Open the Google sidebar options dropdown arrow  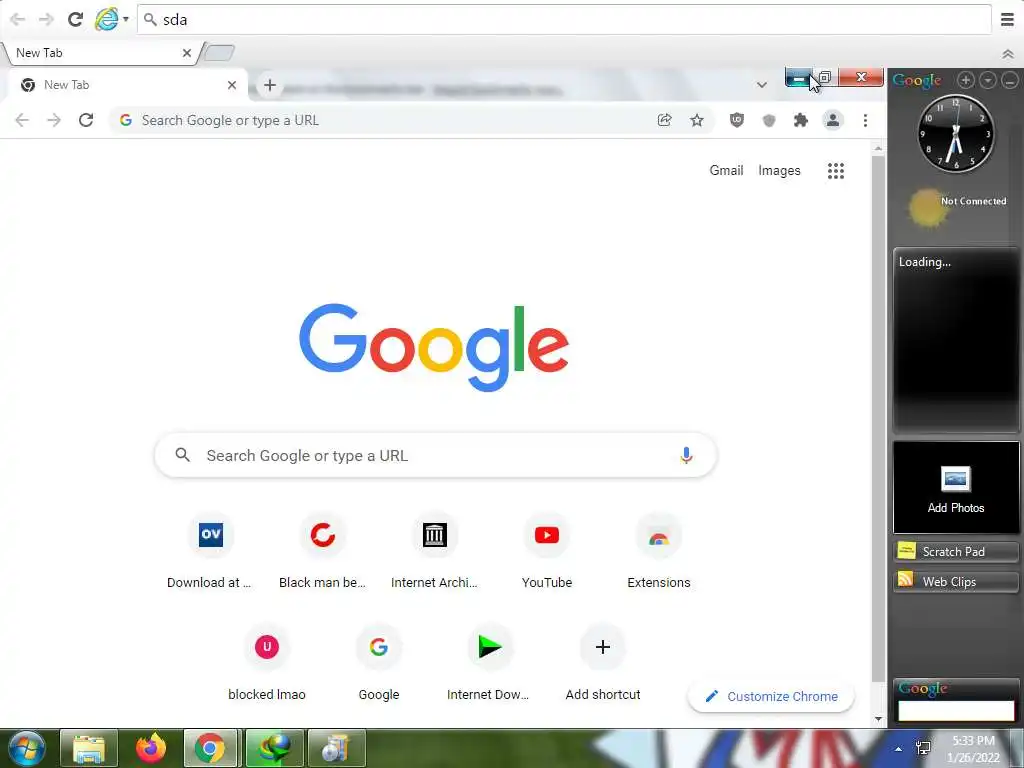point(987,80)
